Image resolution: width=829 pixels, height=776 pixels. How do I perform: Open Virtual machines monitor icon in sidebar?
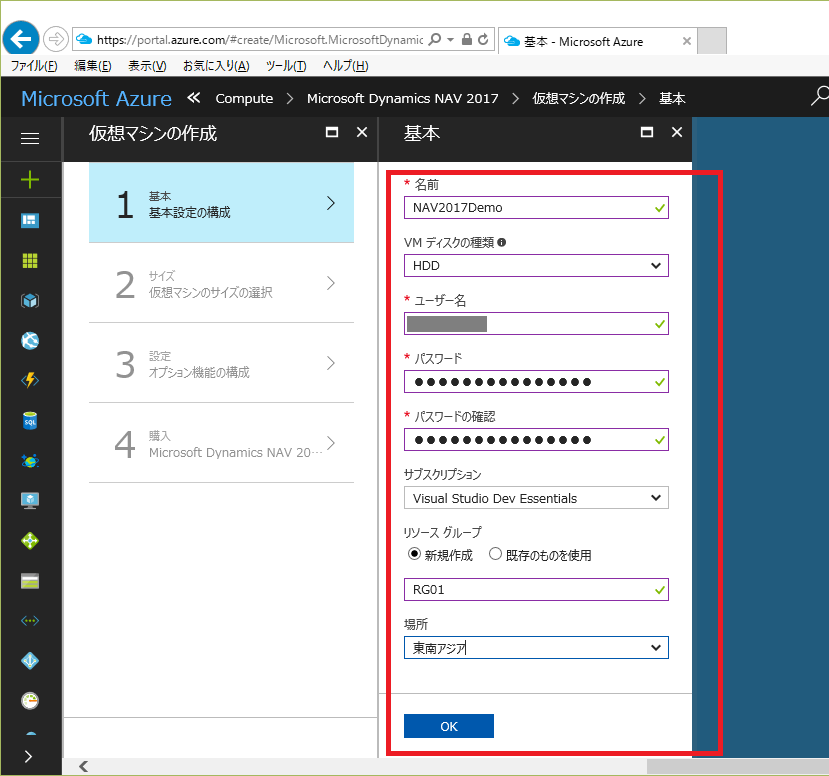coord(30,500)
